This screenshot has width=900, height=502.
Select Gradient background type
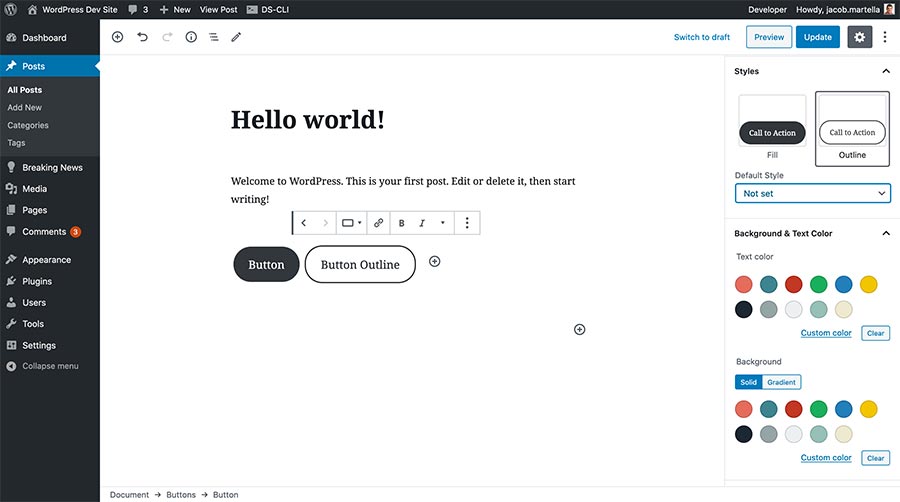click(781, 382)
